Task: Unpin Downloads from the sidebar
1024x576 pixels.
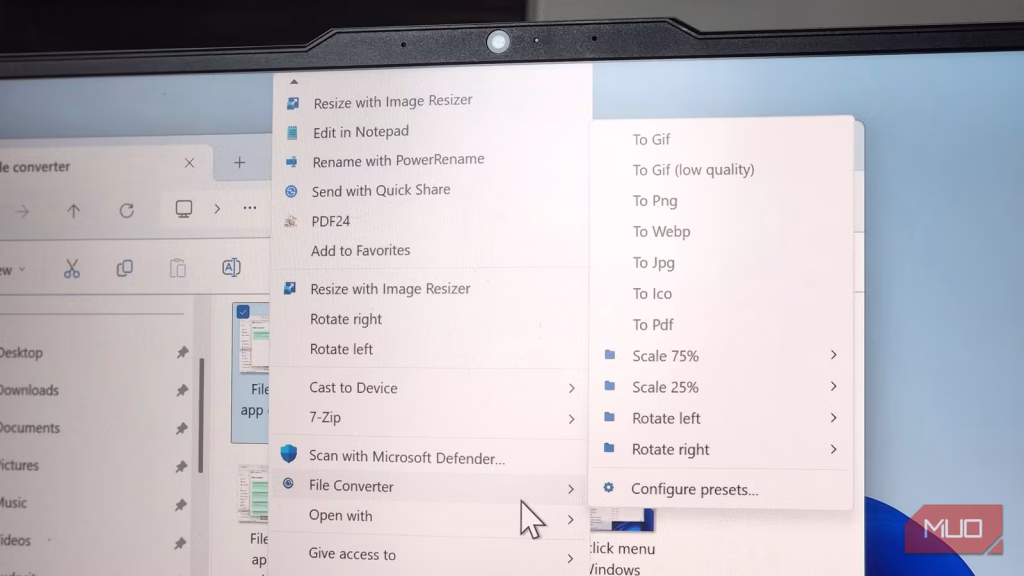Action: tap(183, 390)
